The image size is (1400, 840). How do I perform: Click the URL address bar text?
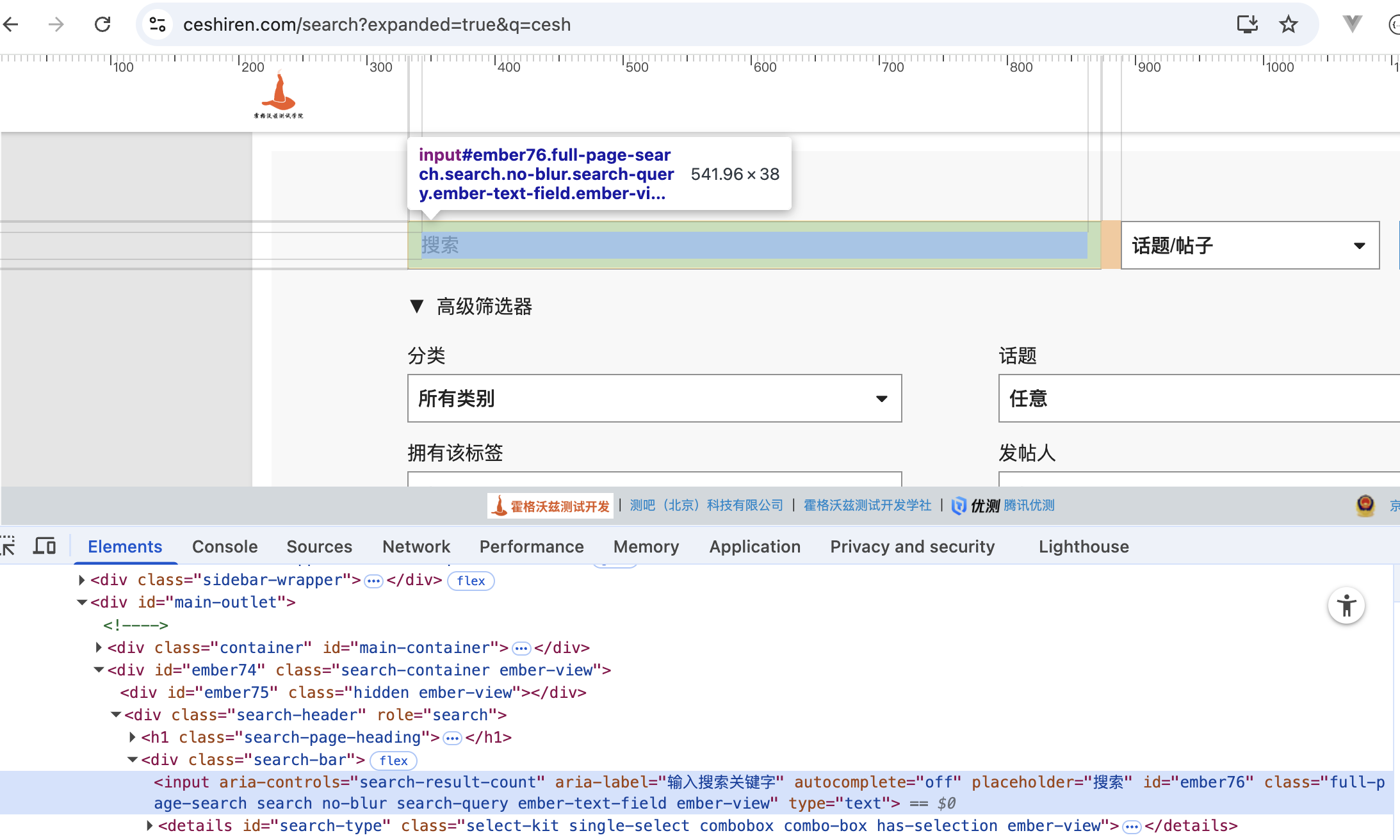pos(377,24)
